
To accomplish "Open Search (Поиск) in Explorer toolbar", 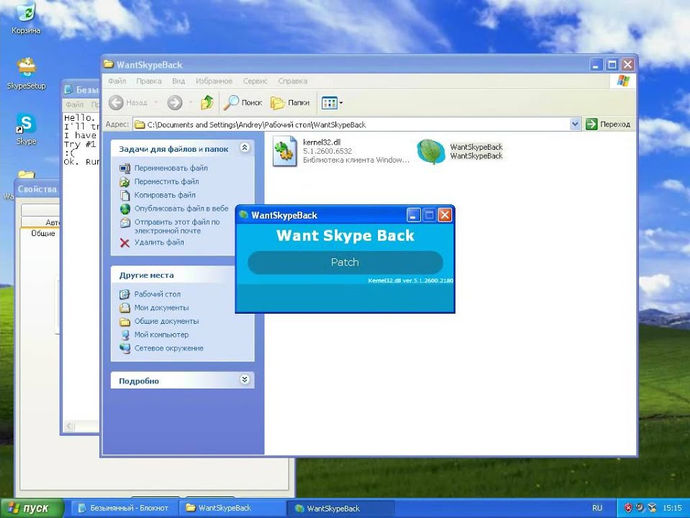I will point(242,103).
